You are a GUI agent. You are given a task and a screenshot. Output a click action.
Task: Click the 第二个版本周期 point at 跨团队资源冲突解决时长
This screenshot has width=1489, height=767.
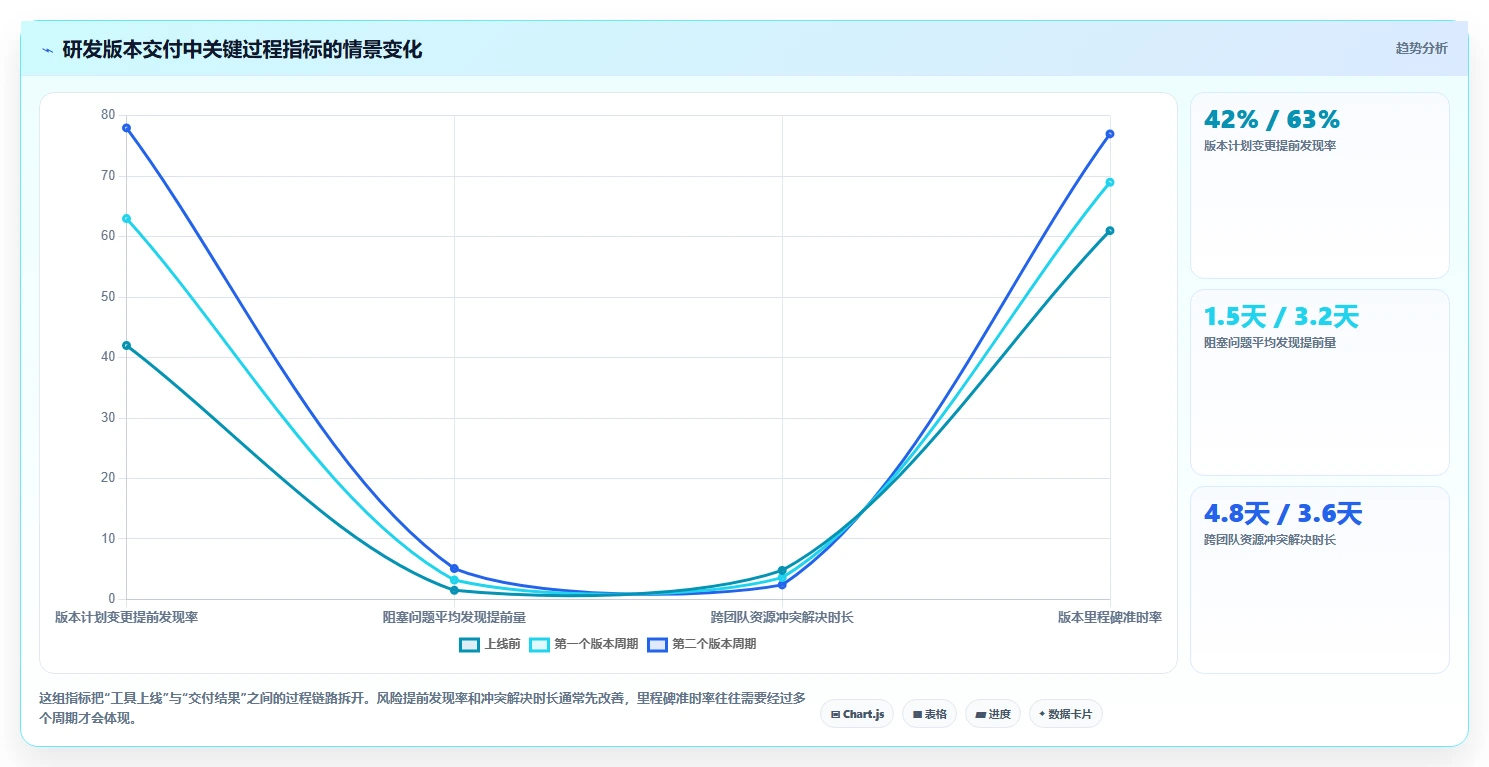point(782,585)
